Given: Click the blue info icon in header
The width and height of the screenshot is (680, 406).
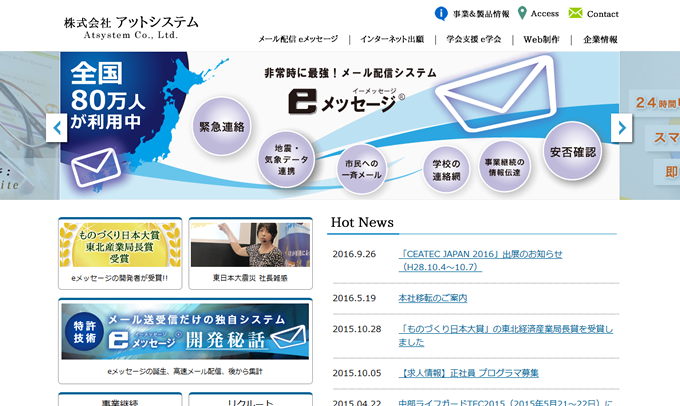Looking at the screenshot, I should coord(441,13).
